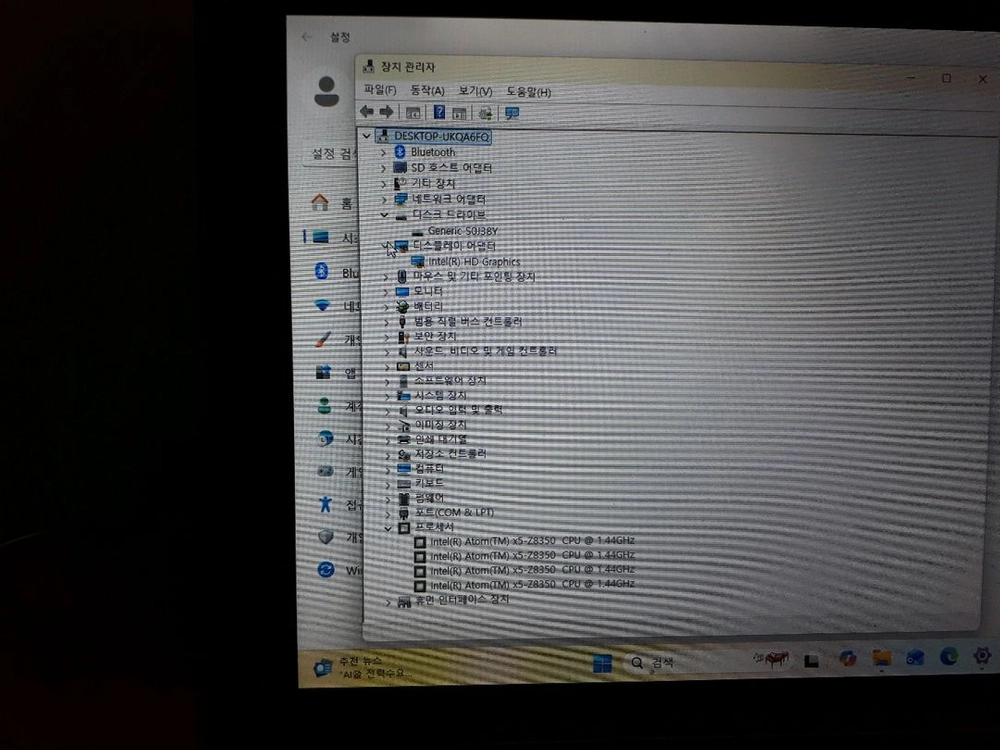Click the 장치 관리자 window title
The image size is (1000, 750).
click(x=408, y=66)
